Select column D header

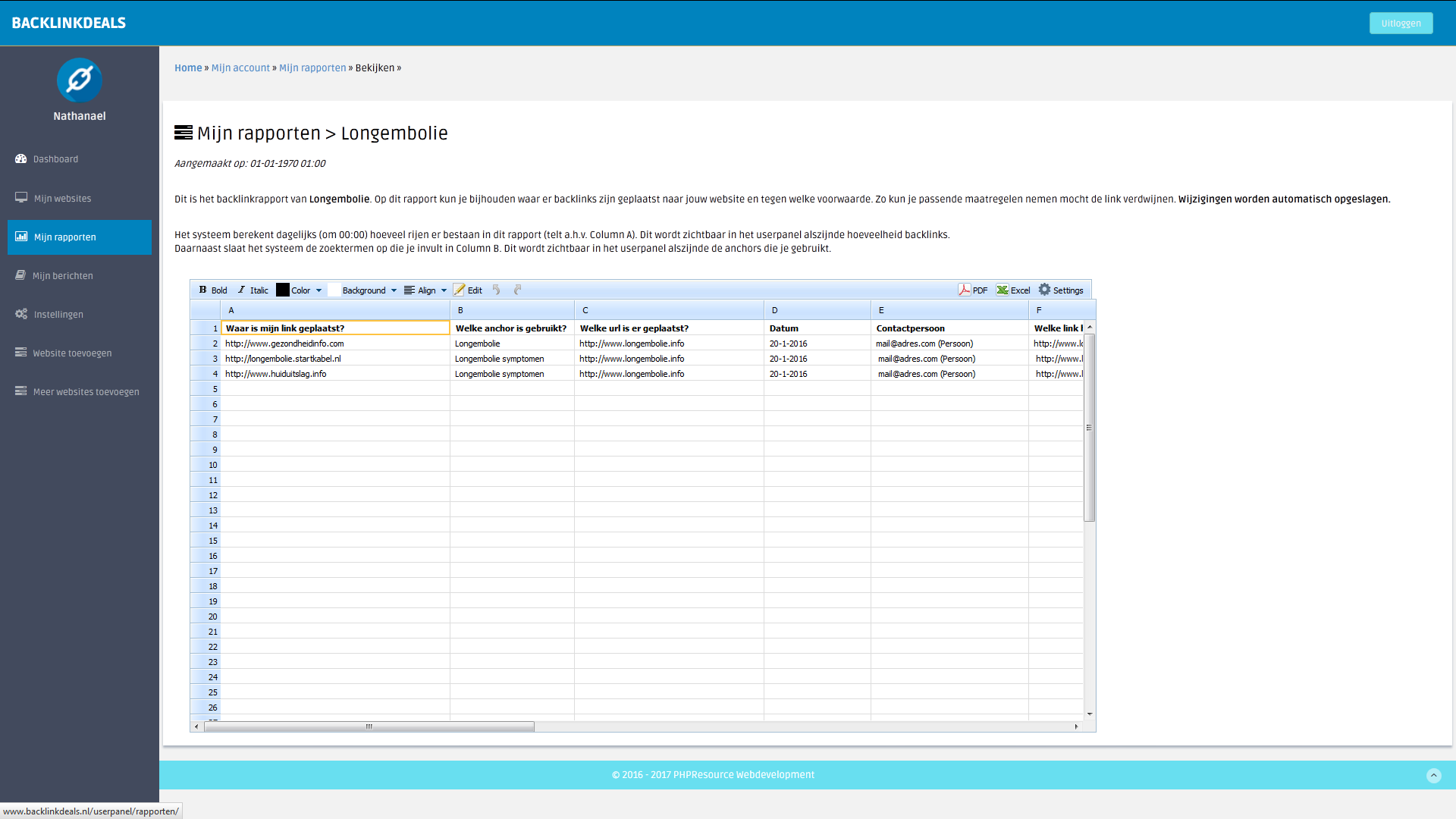point(817,309)
